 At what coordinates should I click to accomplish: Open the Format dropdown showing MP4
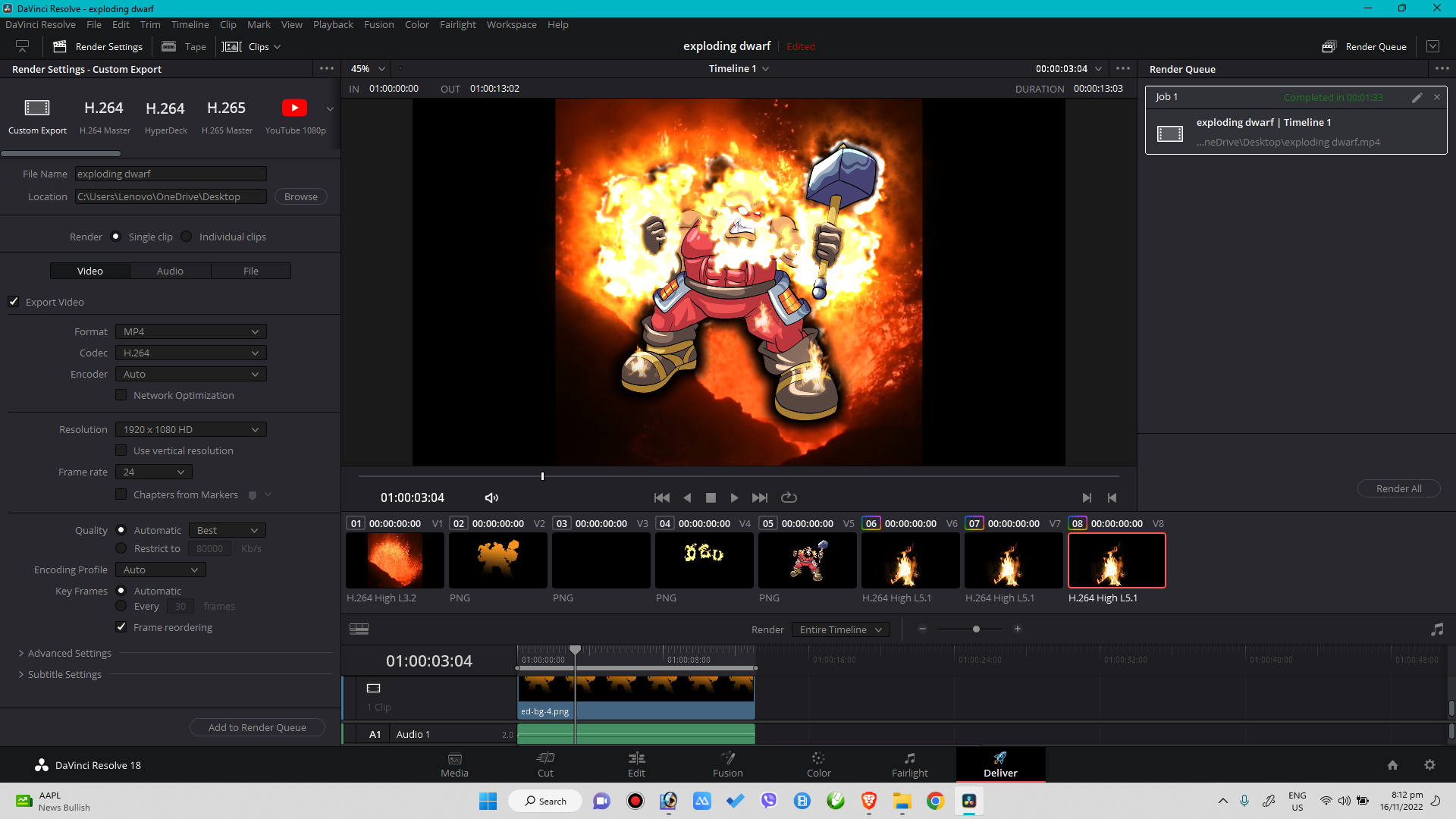[191, 331]
